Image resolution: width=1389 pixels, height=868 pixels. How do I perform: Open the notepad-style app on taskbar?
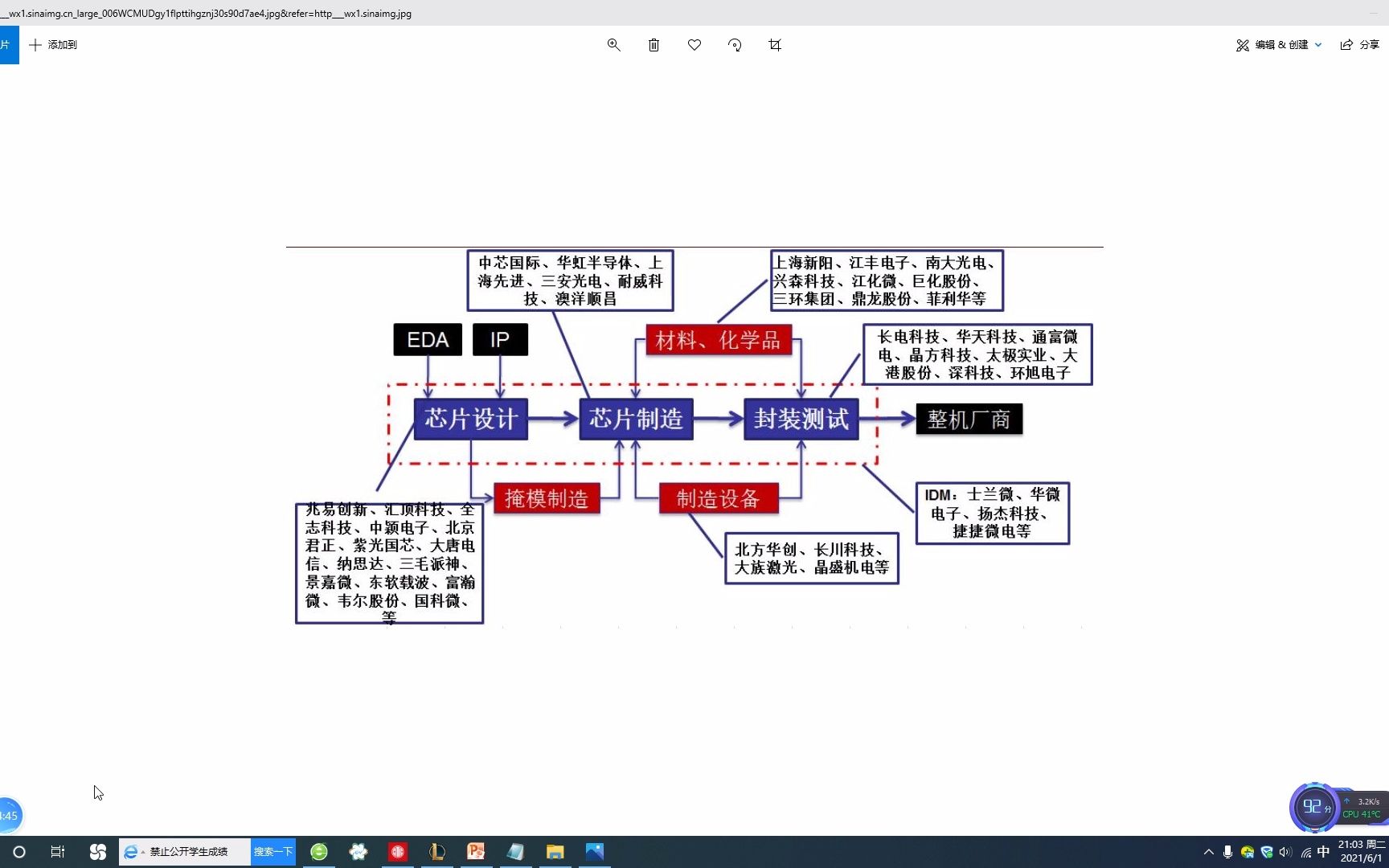pyautogui.click(x=516, y=852)
